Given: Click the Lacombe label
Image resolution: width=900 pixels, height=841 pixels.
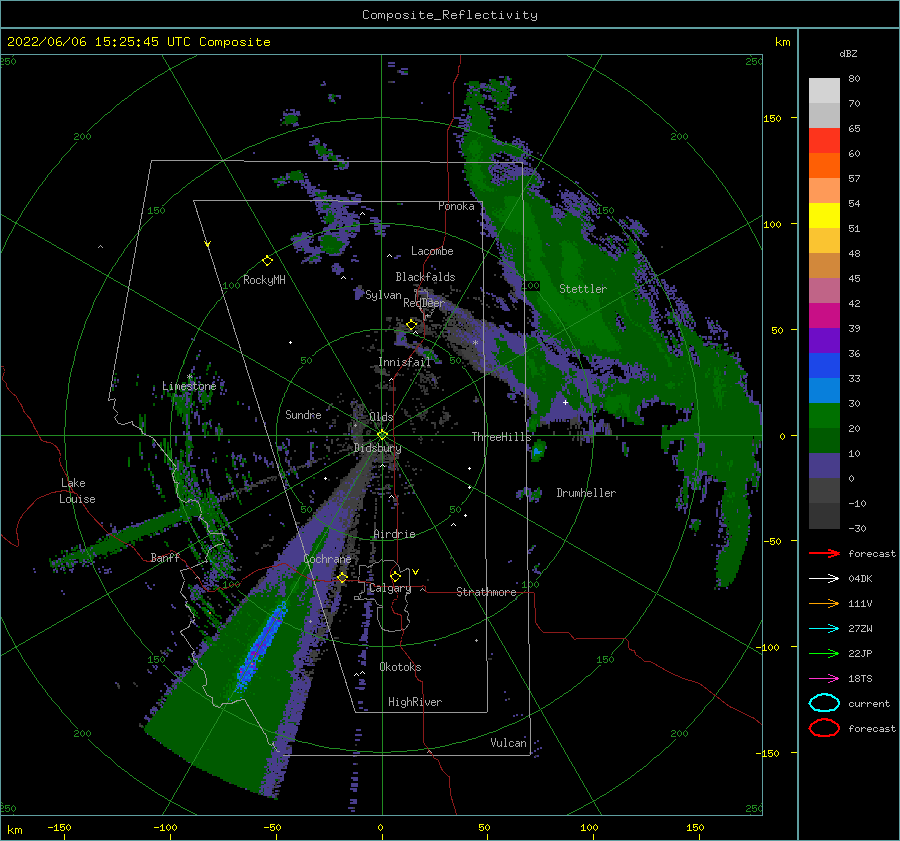Looking at the screenshot, I should 432,251.
